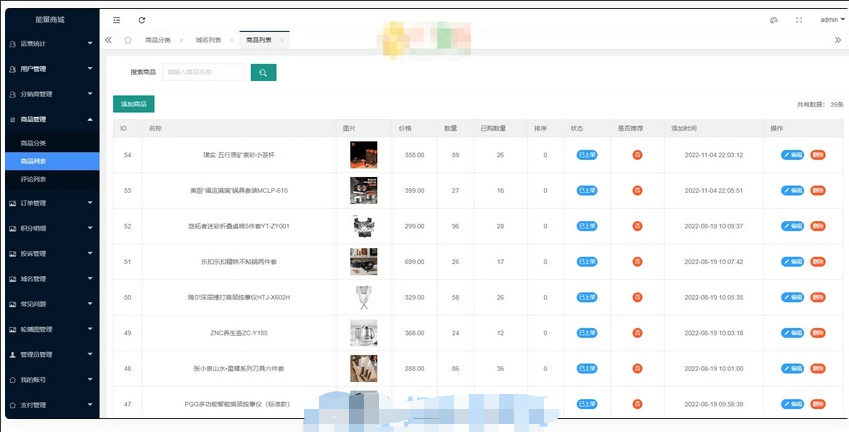This screenshot has height=432, width=849.
Task: Toggle 已上架 status for product ID 52
Action: pyautogui.click(x=587, y=226)
